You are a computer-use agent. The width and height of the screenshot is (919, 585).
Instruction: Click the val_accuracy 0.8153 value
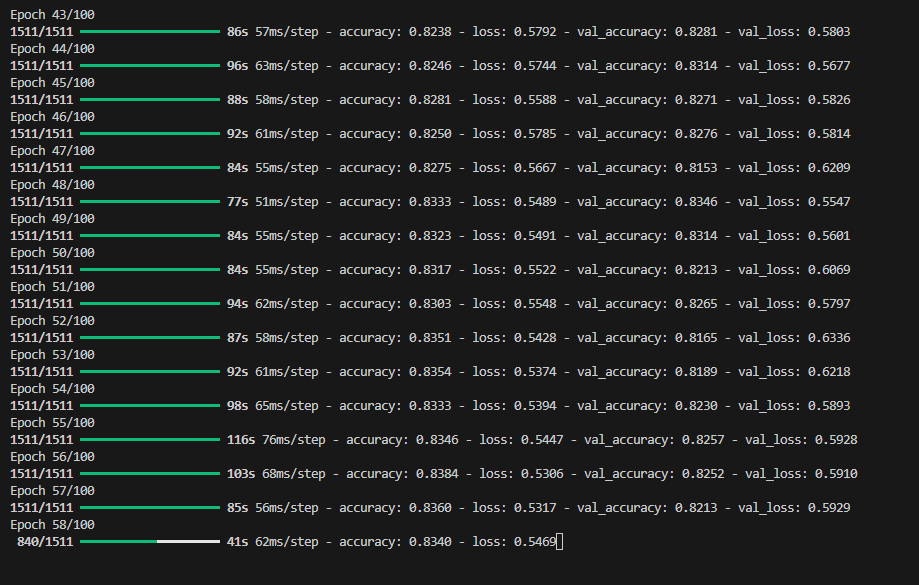tap(696, 168)
